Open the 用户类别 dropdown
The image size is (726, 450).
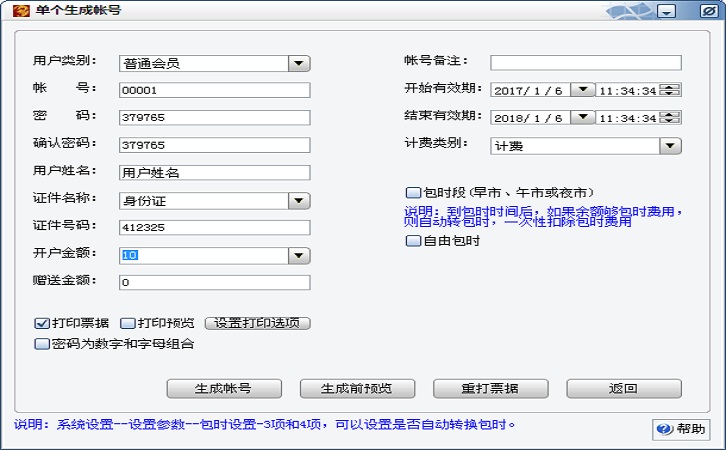click(299, 63)
